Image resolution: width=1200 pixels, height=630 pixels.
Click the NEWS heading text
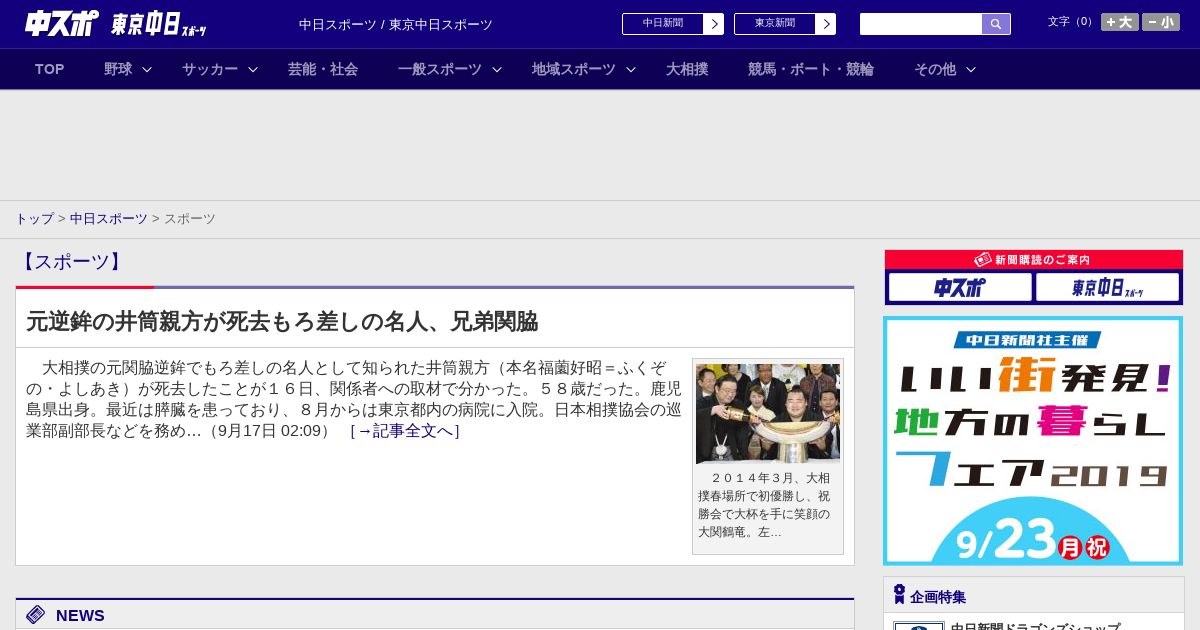(80, 615)
